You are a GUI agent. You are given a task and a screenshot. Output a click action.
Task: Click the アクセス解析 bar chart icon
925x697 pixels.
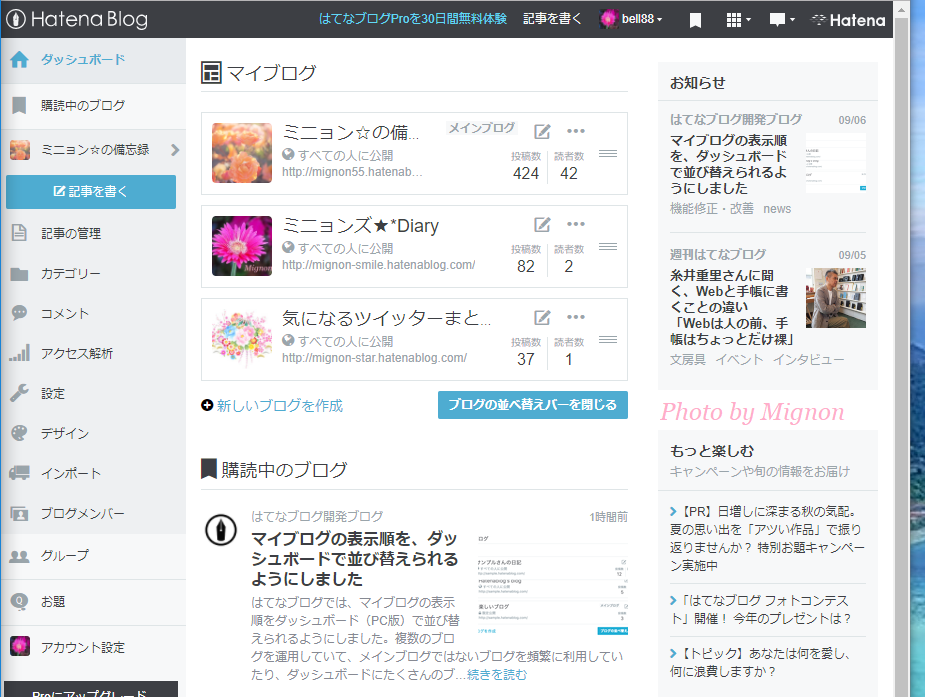click(19, 353)
